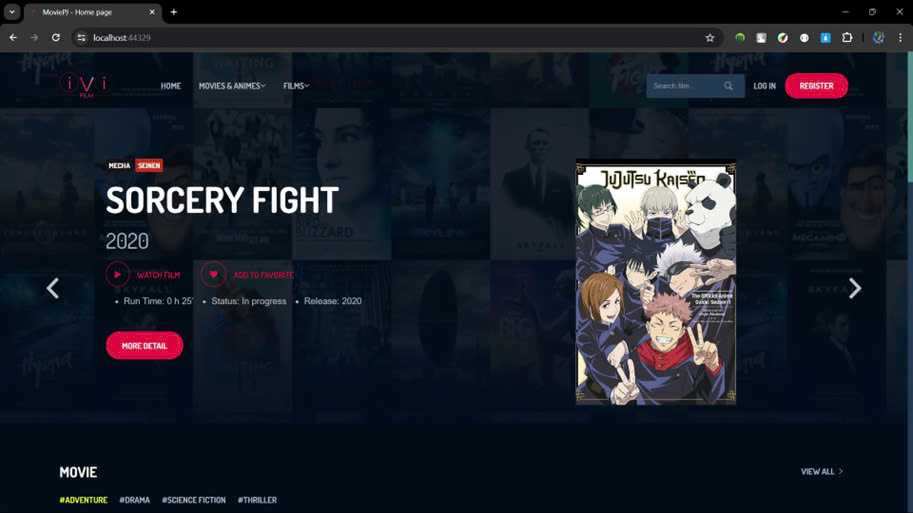Viewport: 913px width, 513px height.
Task: Select the MoviePJ - Home page tab
Action: pos(93,12)
